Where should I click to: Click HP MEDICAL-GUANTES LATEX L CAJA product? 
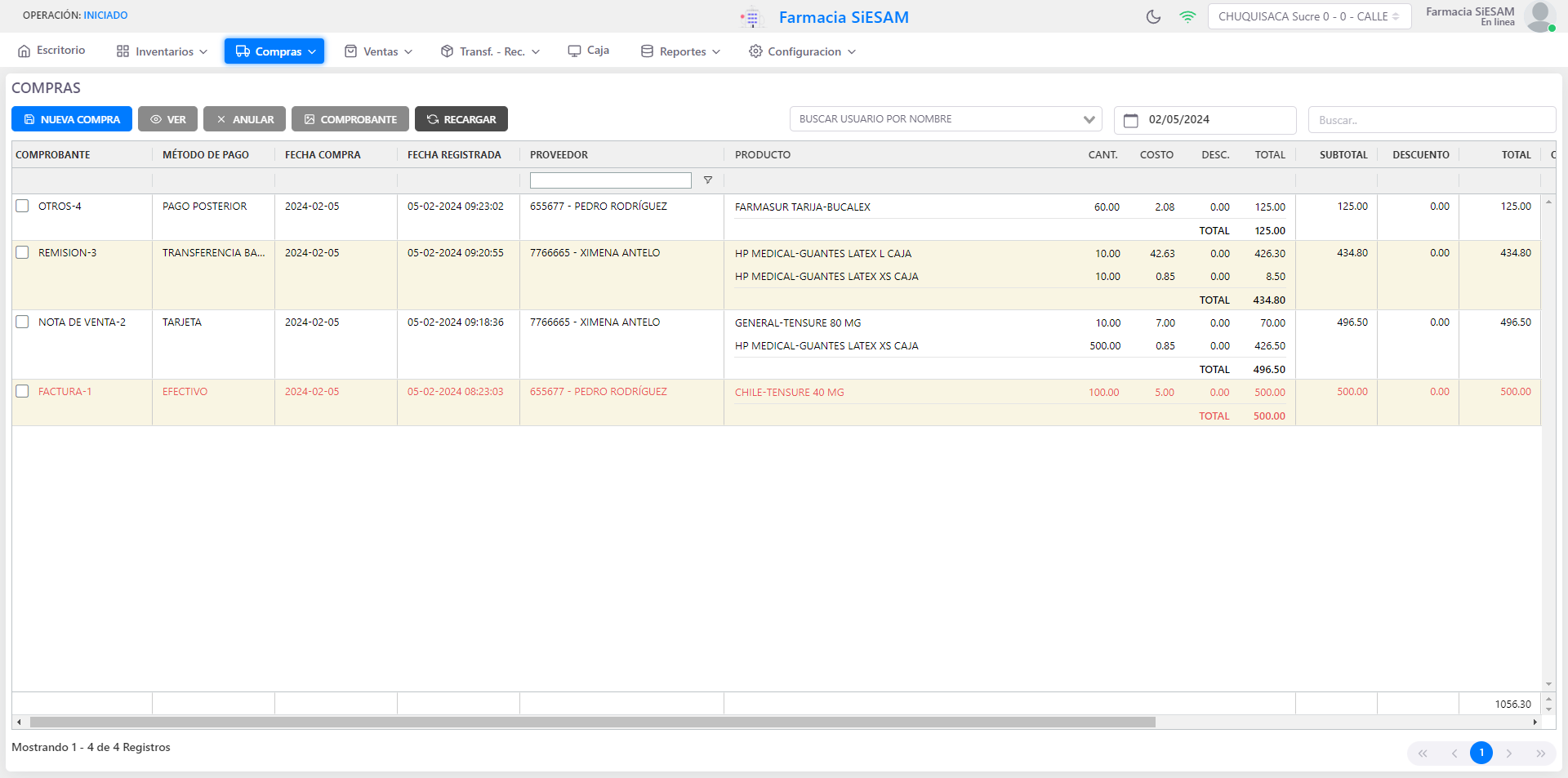pyautogui.click(x=823, y=254)
